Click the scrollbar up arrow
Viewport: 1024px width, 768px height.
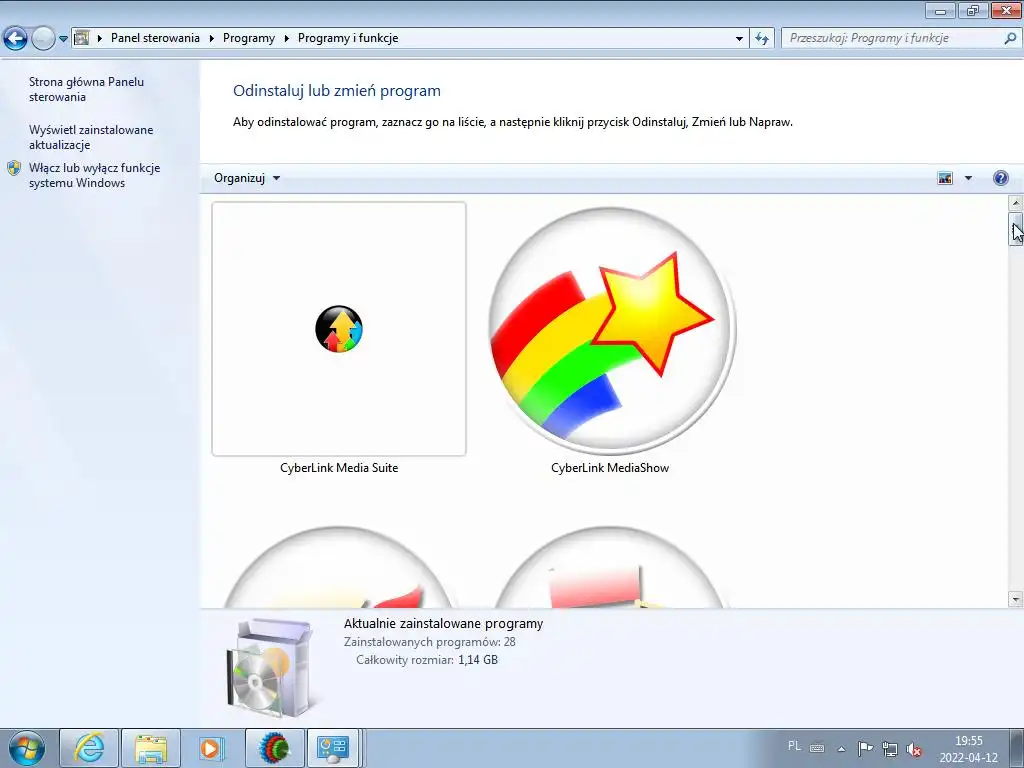[1016, 203]
